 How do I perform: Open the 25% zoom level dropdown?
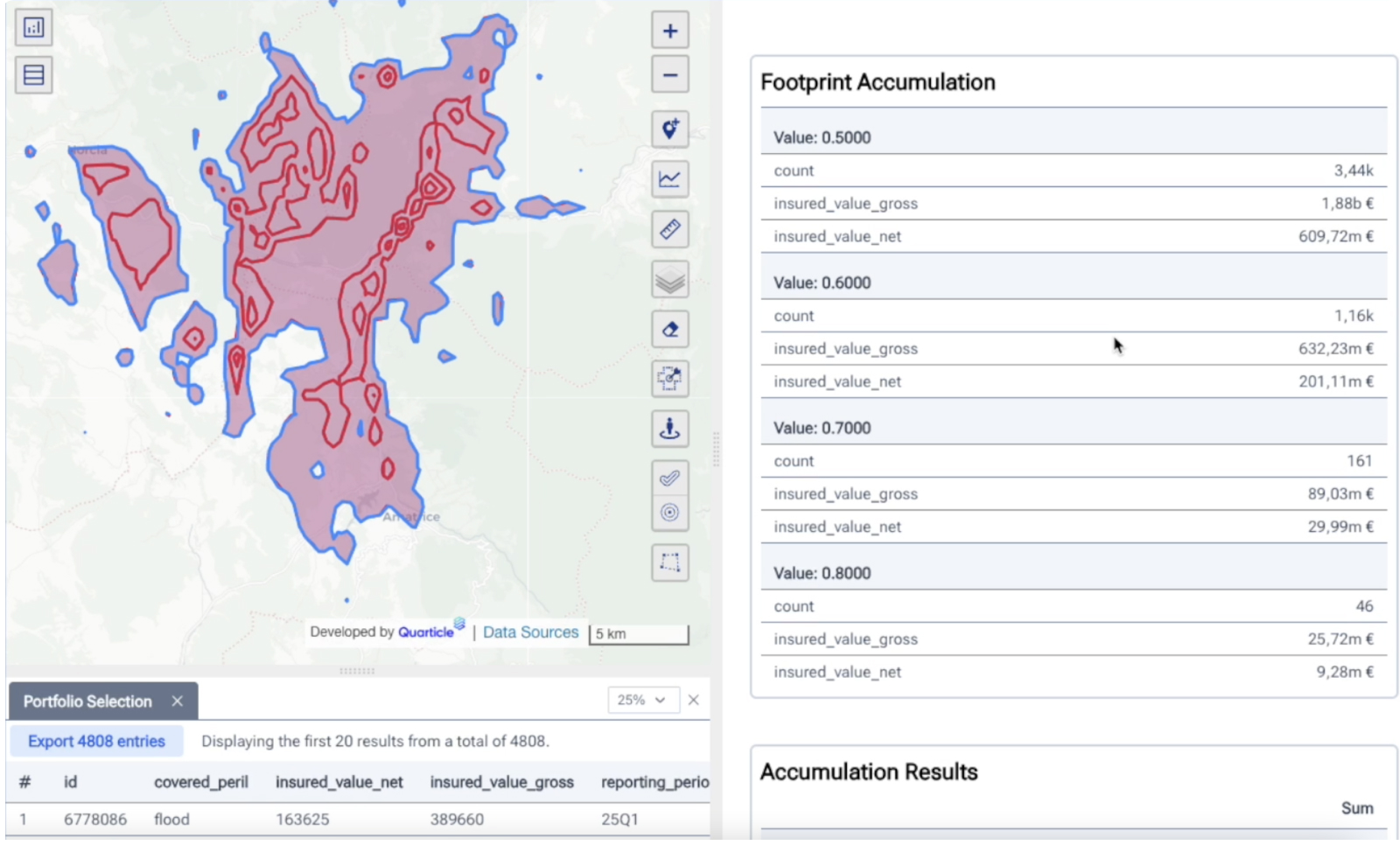click(x=644, y=700)
